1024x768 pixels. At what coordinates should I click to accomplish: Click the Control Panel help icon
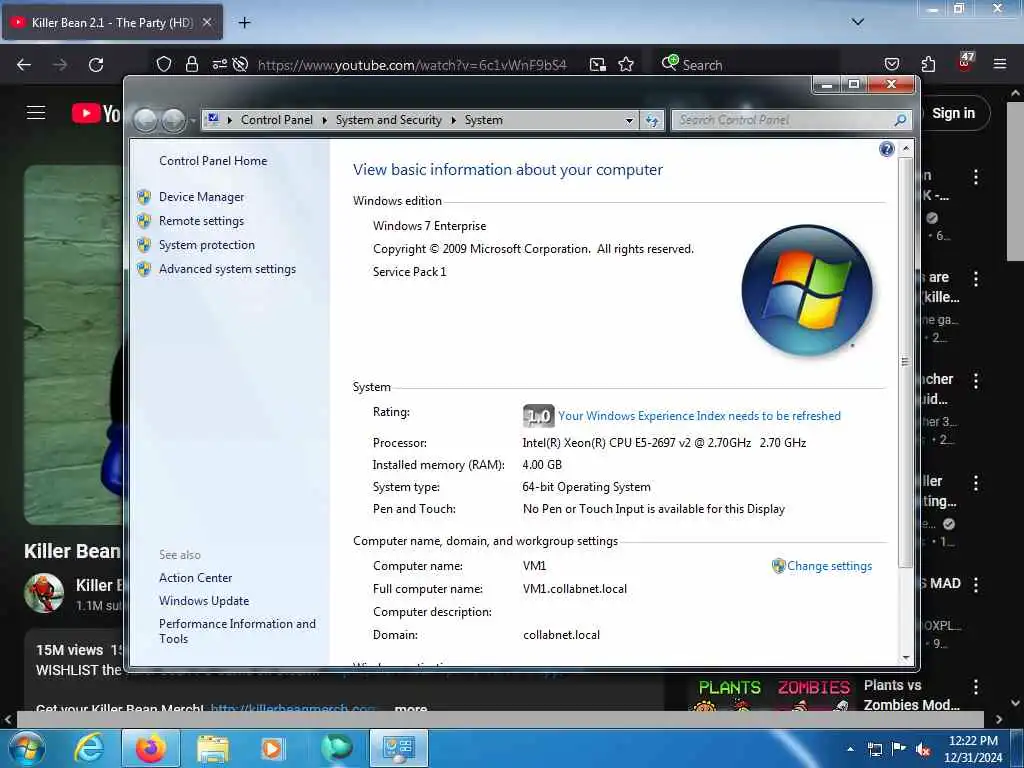point(886,150)
